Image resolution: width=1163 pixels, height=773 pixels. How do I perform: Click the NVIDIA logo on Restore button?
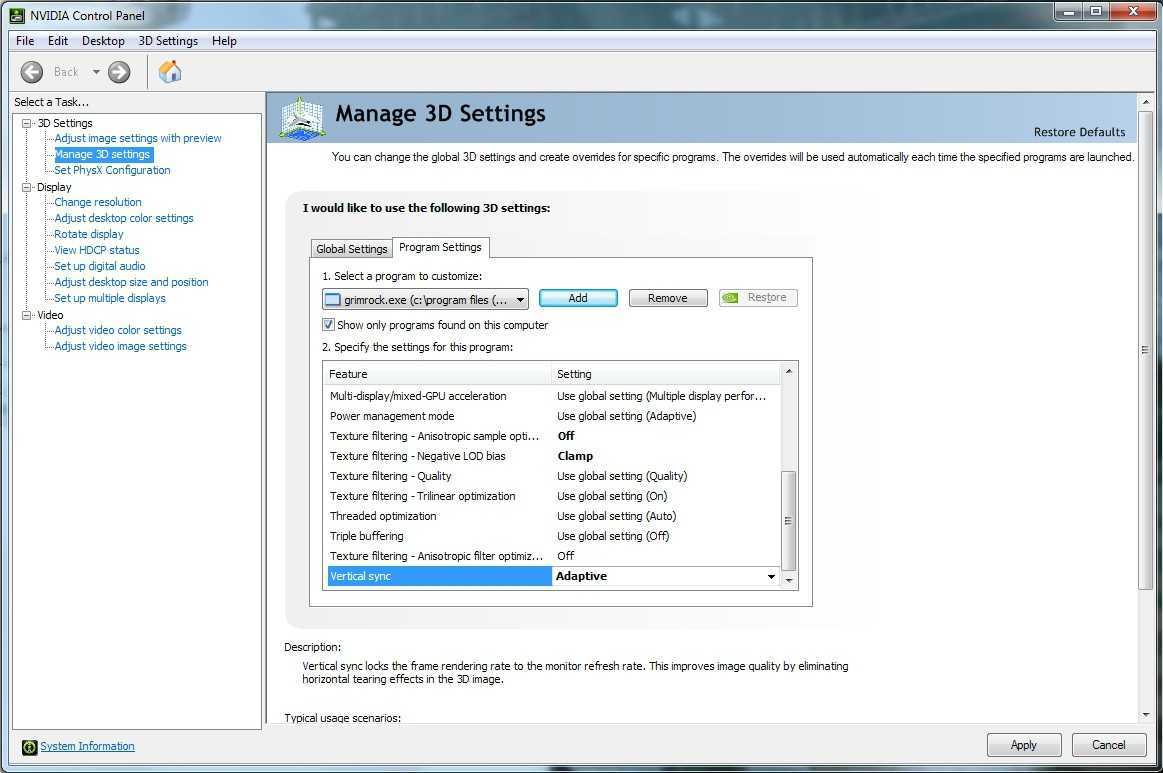coord(731,297)
